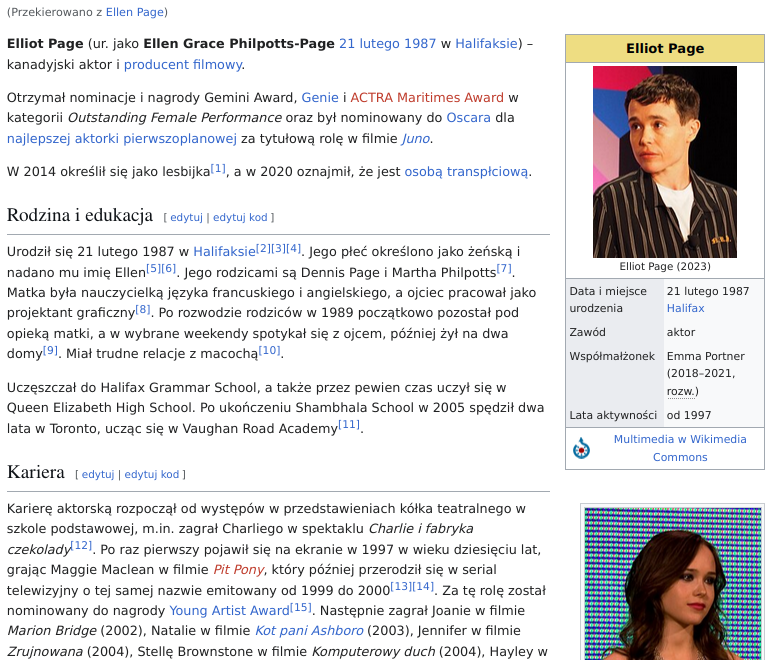Jump to footnote reference [4]
This screenshot has height=660, width=767.
click(x=293, y=249)
